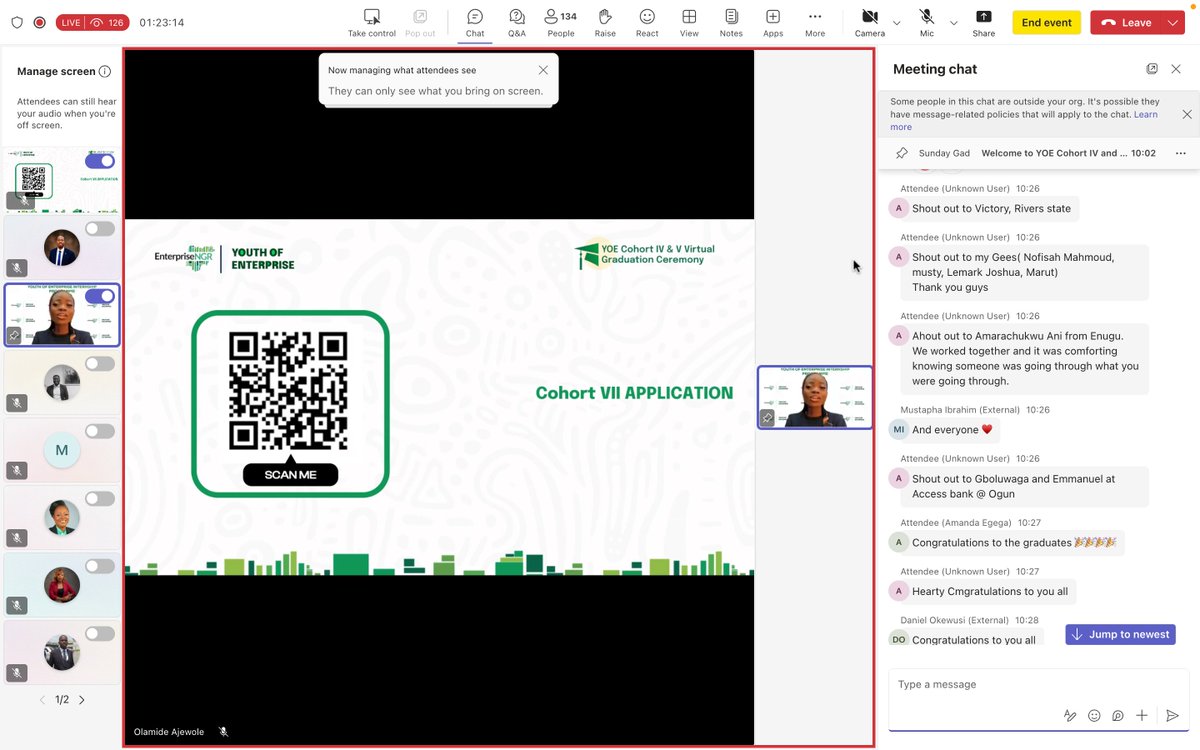Click the pin icon on the stage presenter thumbnail
Viewport: 1200px width, 750px height.
coord(767,418)
